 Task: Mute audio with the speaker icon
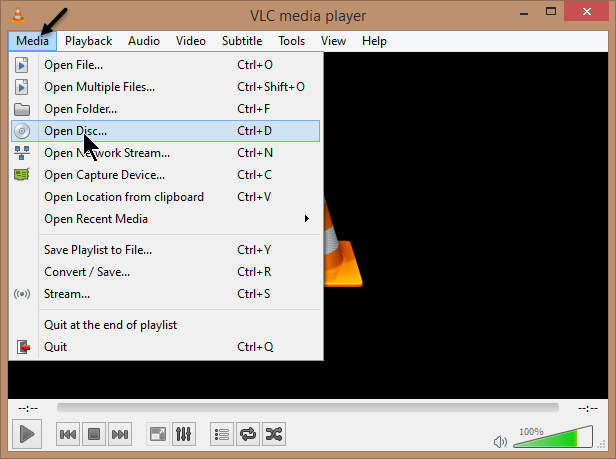pyautogui.click(x=500, y=442)
